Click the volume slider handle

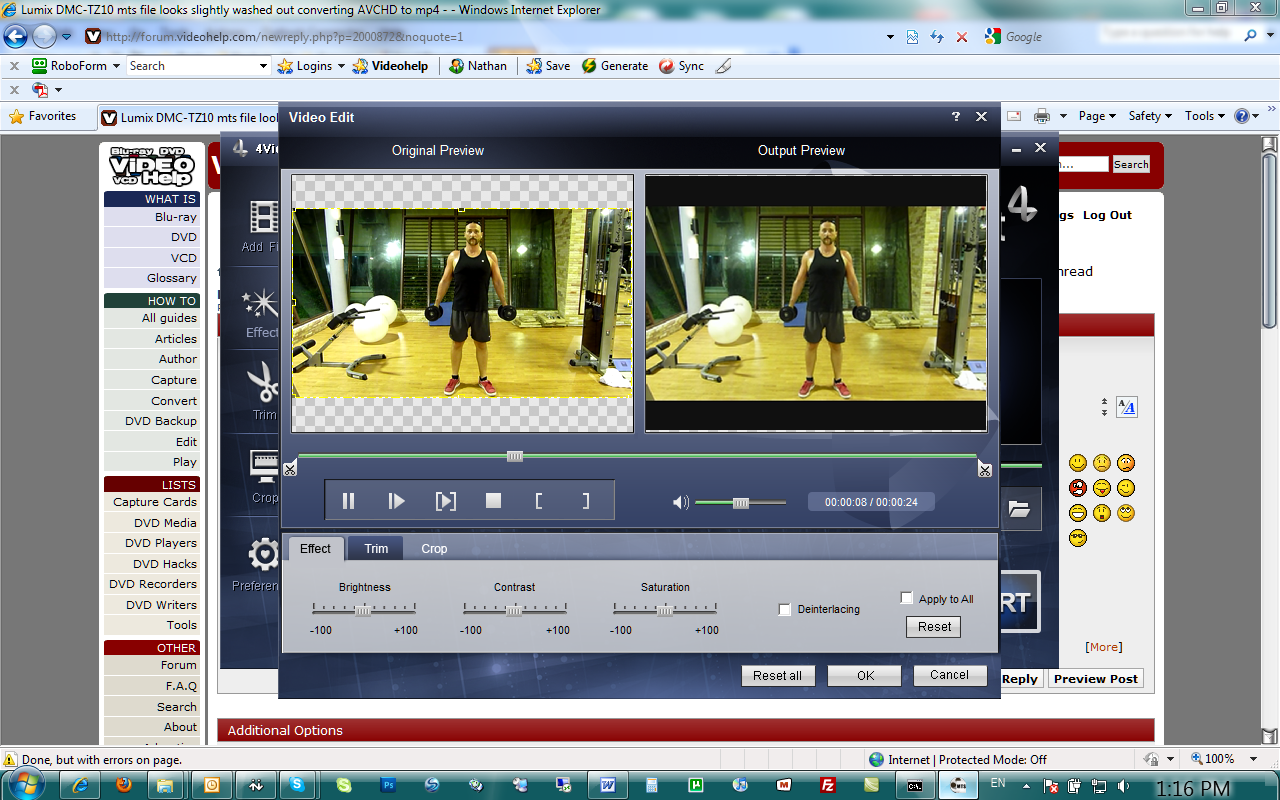click(741, 503)
